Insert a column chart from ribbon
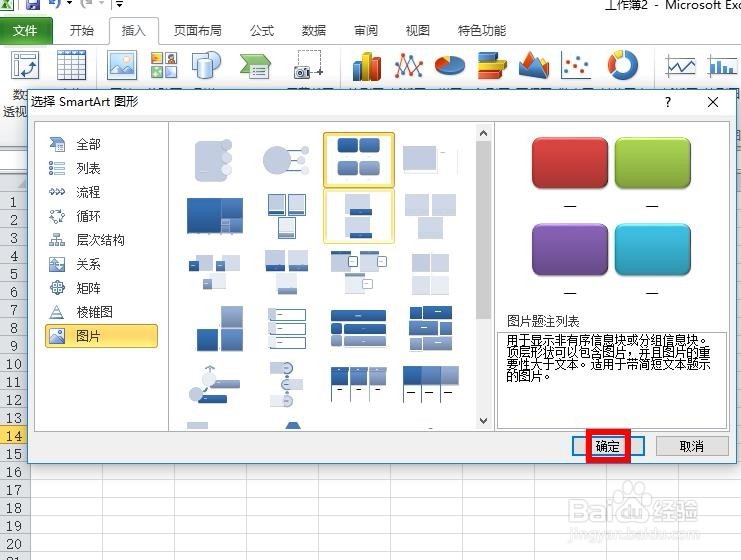This screenshot has width=741, height=560. [x=367, y=66]
